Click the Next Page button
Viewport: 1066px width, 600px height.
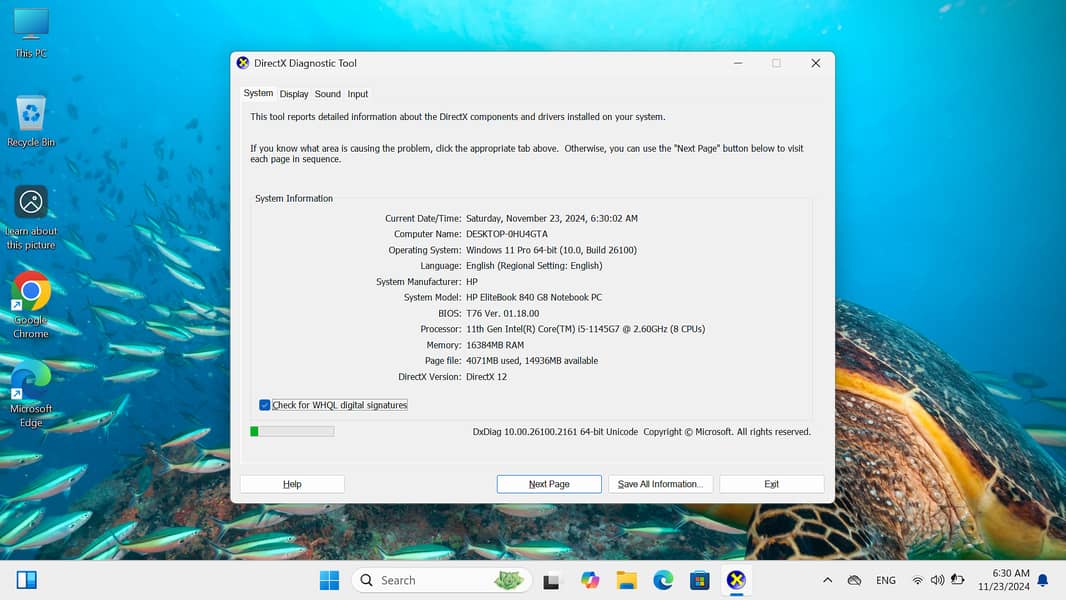[x=549, y=484]
